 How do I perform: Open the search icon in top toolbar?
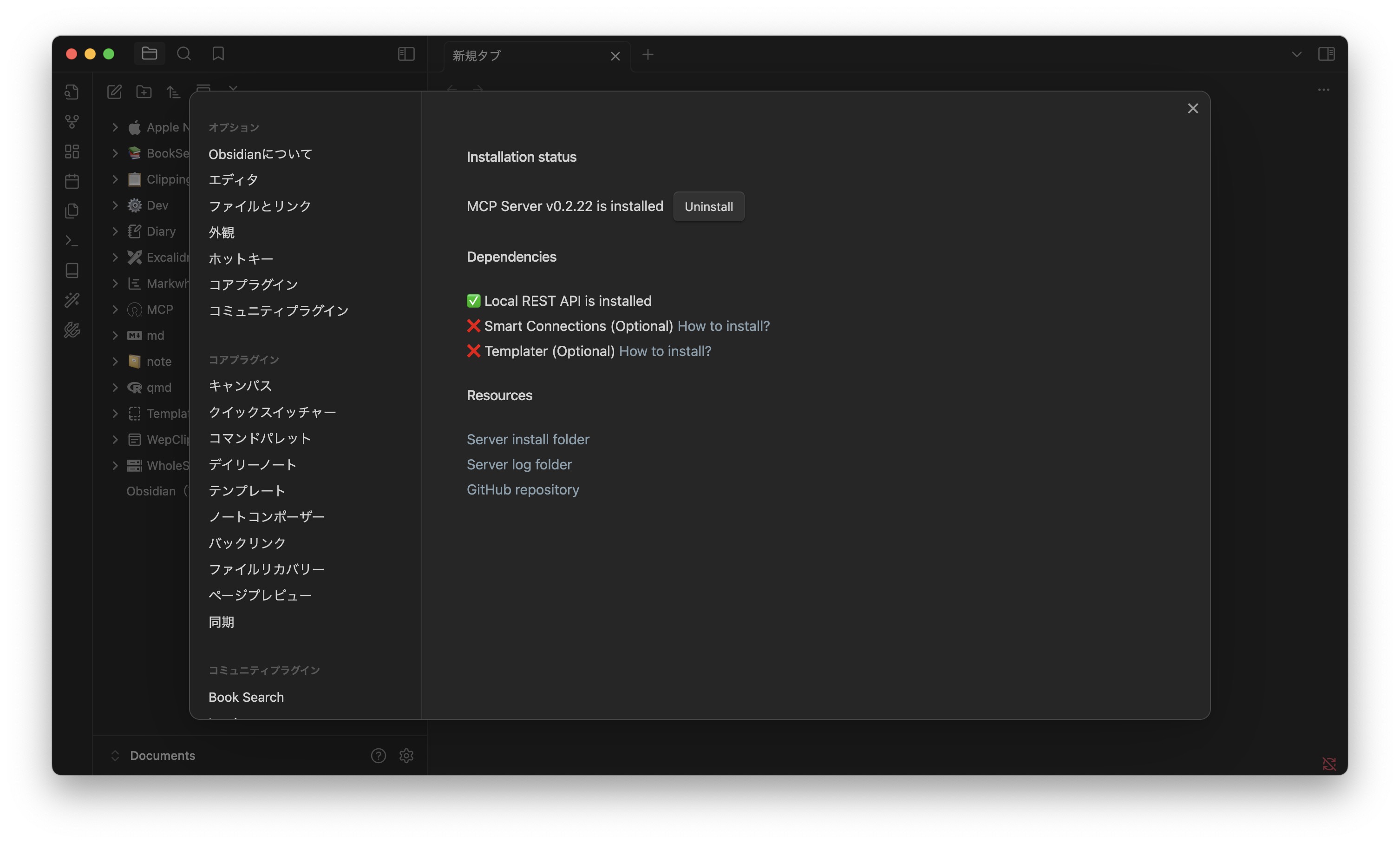(x=183, y=53)
